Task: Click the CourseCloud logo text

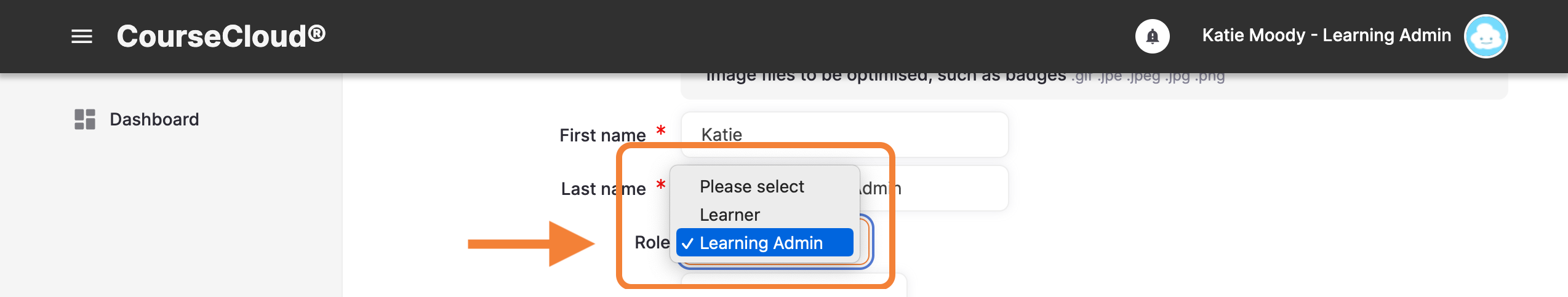Action: click(x=221, y=36)
